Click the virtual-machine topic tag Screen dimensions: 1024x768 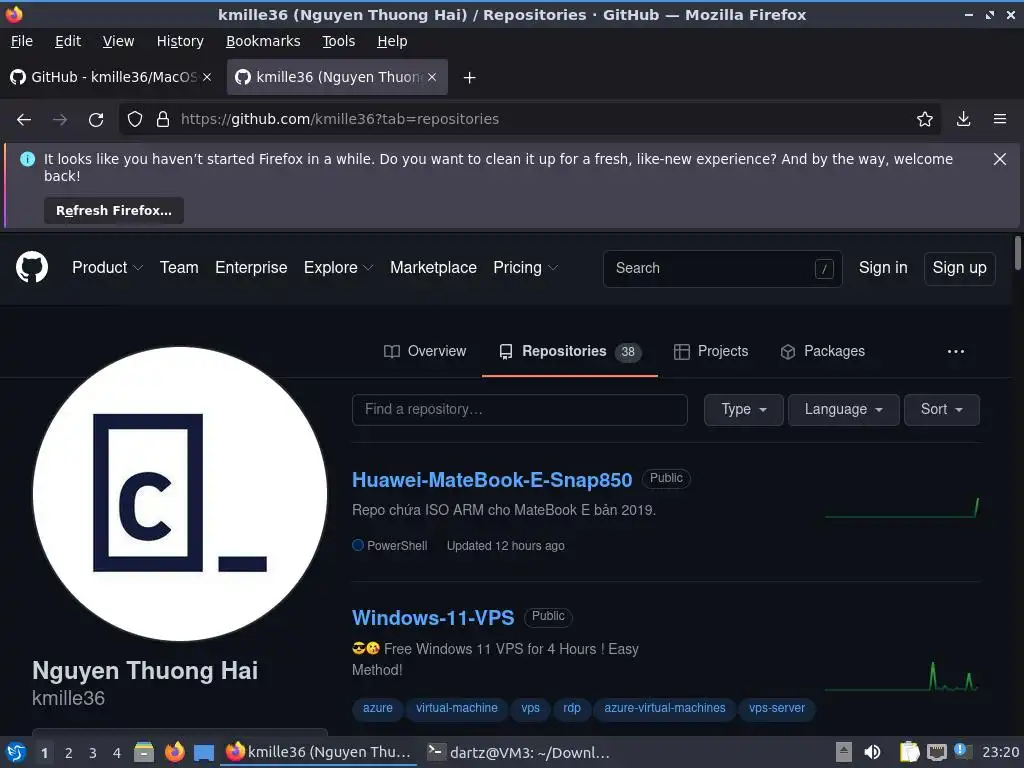coord(456,708)
